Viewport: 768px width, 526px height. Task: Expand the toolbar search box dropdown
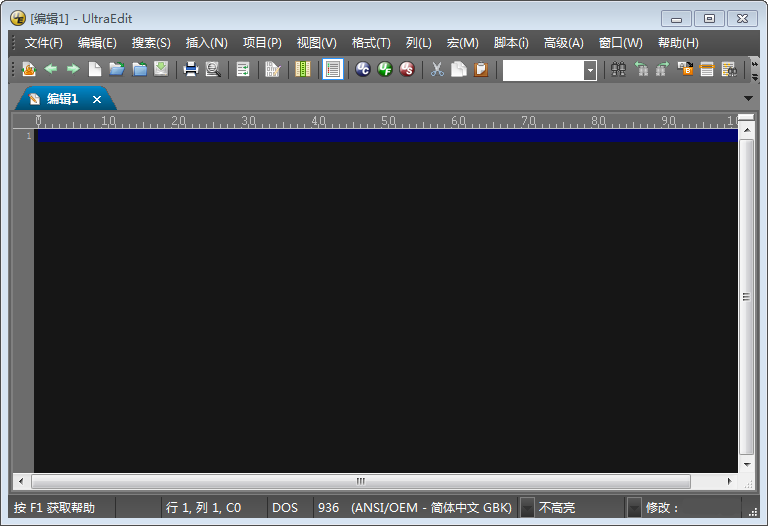[x=591, y=71]
